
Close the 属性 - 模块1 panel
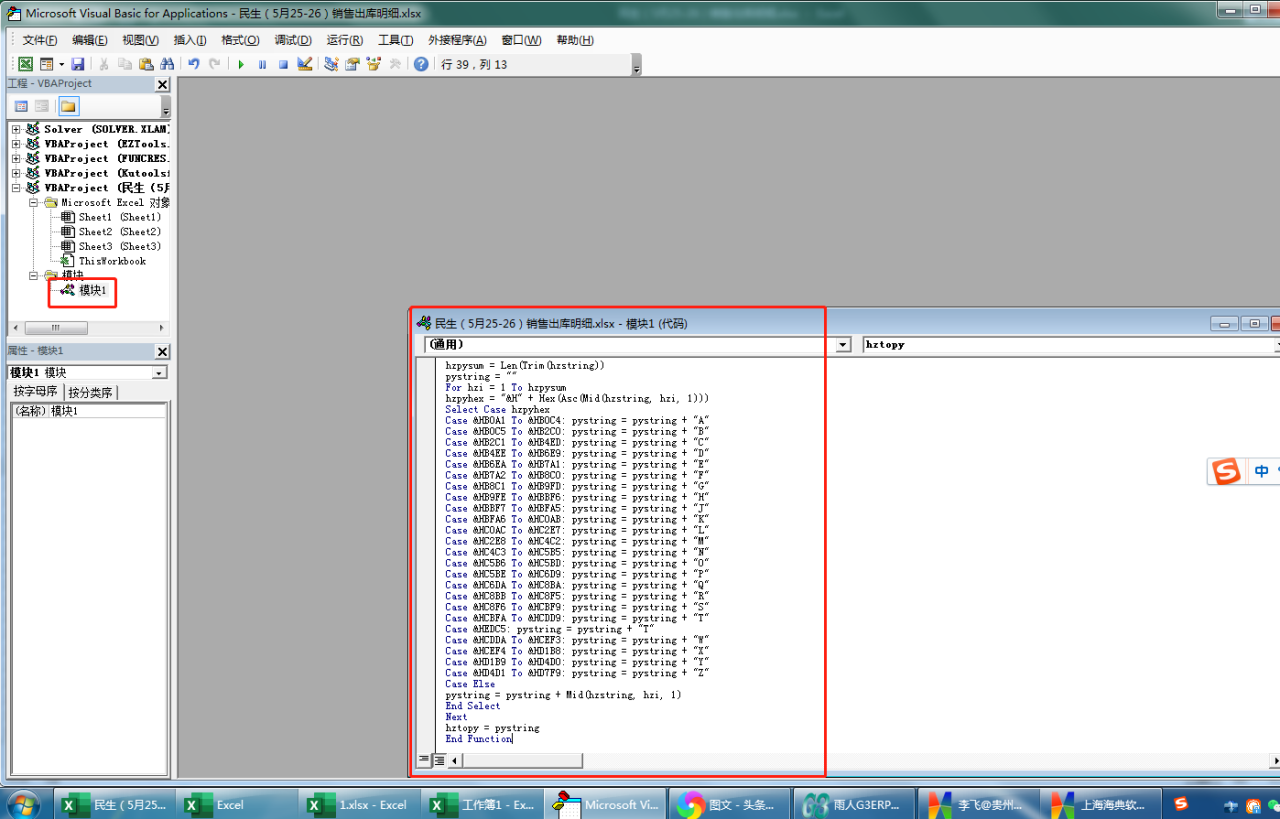163,352
